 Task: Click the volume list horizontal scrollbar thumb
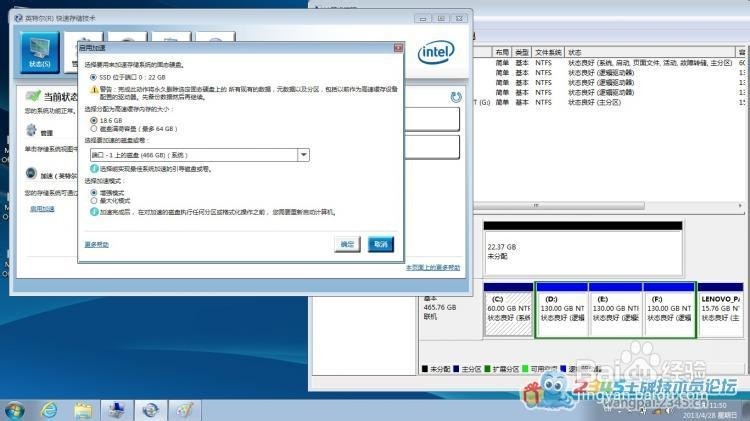[559, 205]
